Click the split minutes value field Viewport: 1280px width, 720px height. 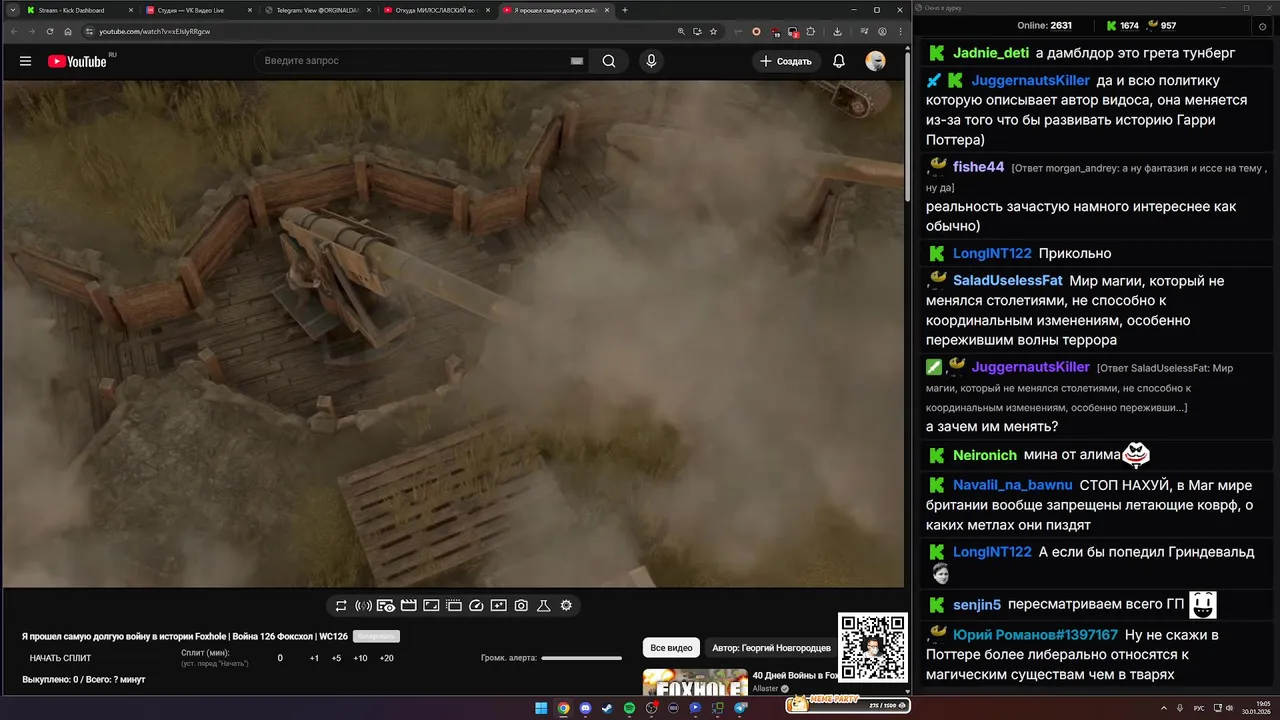point(280,658)
